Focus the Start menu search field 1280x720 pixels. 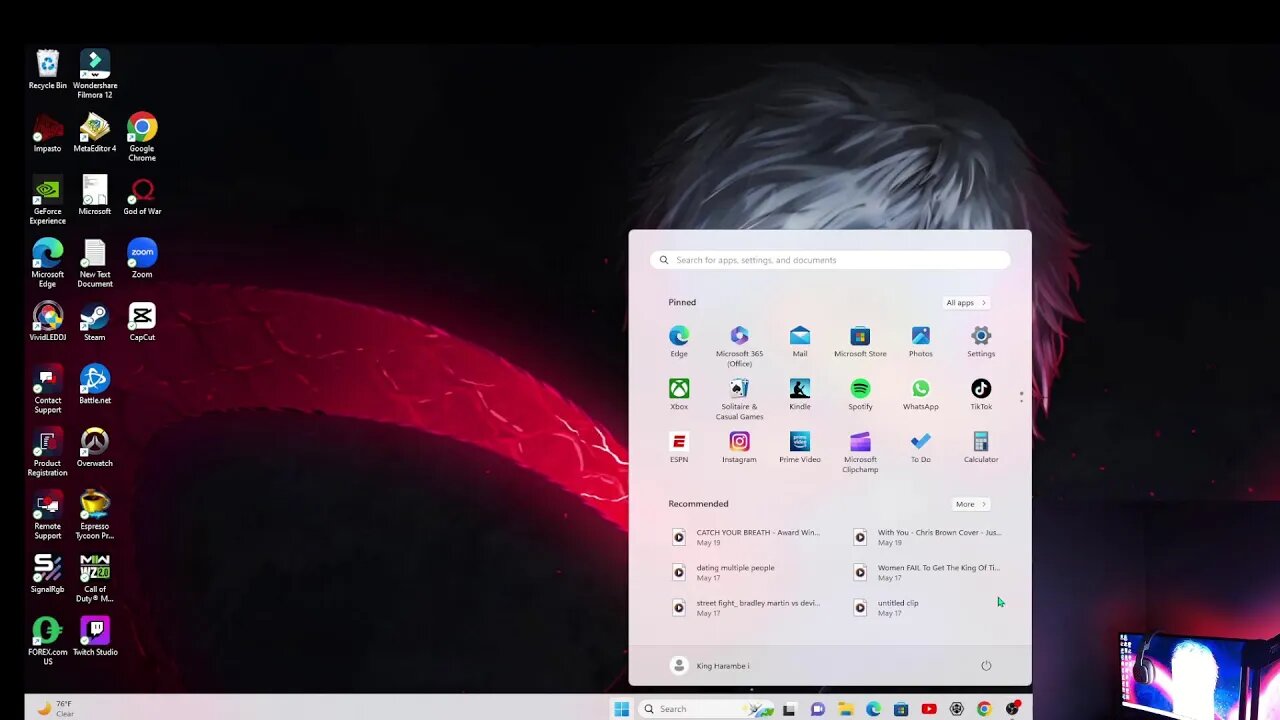pos(830,260)
